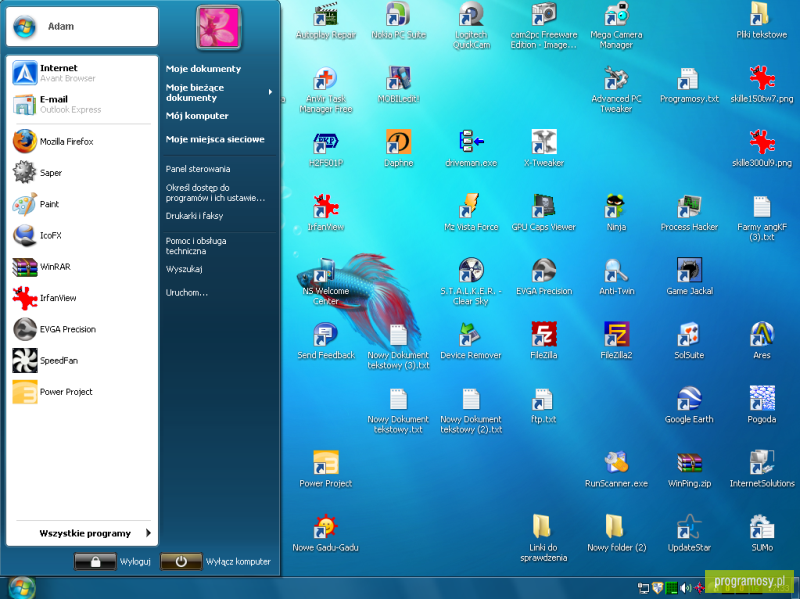800x599 pixels.
Task: Select the Device Remover desktop shortcut
Action: (471, 341)
